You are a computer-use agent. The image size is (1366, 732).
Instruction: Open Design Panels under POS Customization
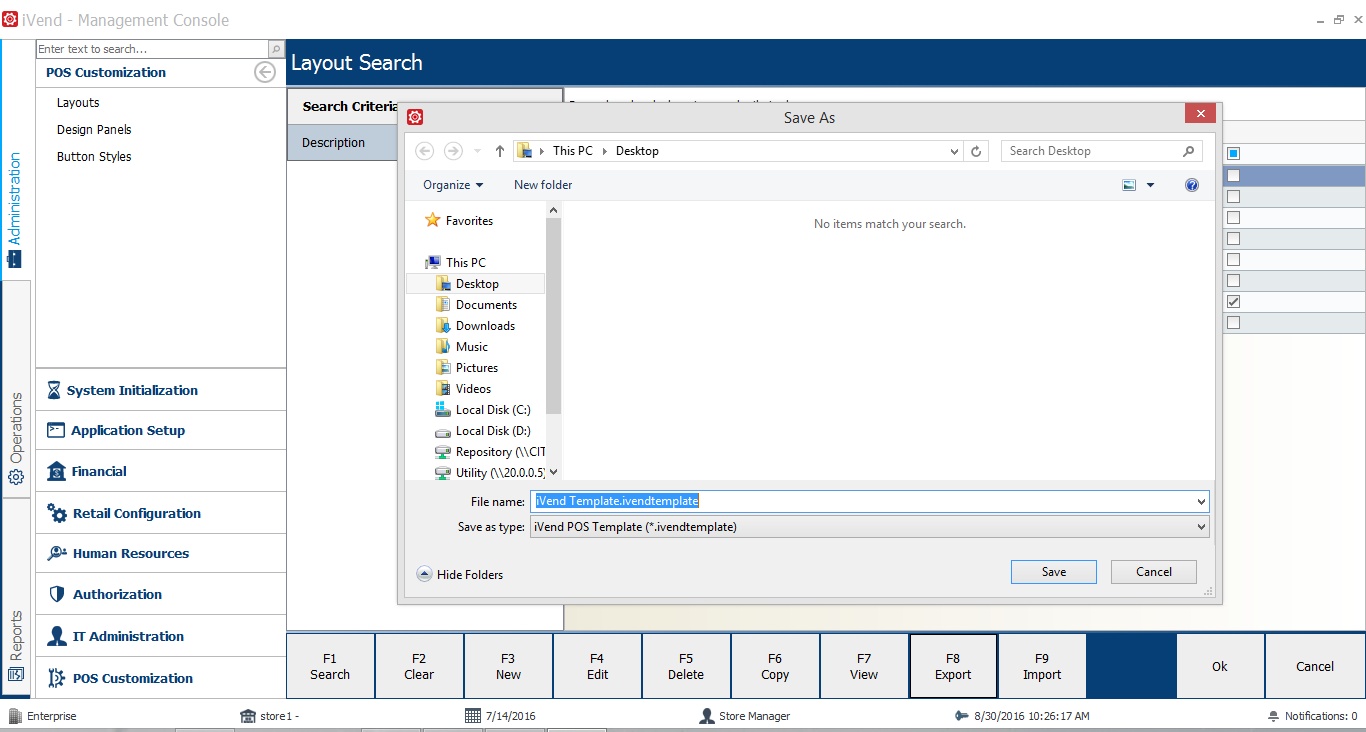(94, 130)
